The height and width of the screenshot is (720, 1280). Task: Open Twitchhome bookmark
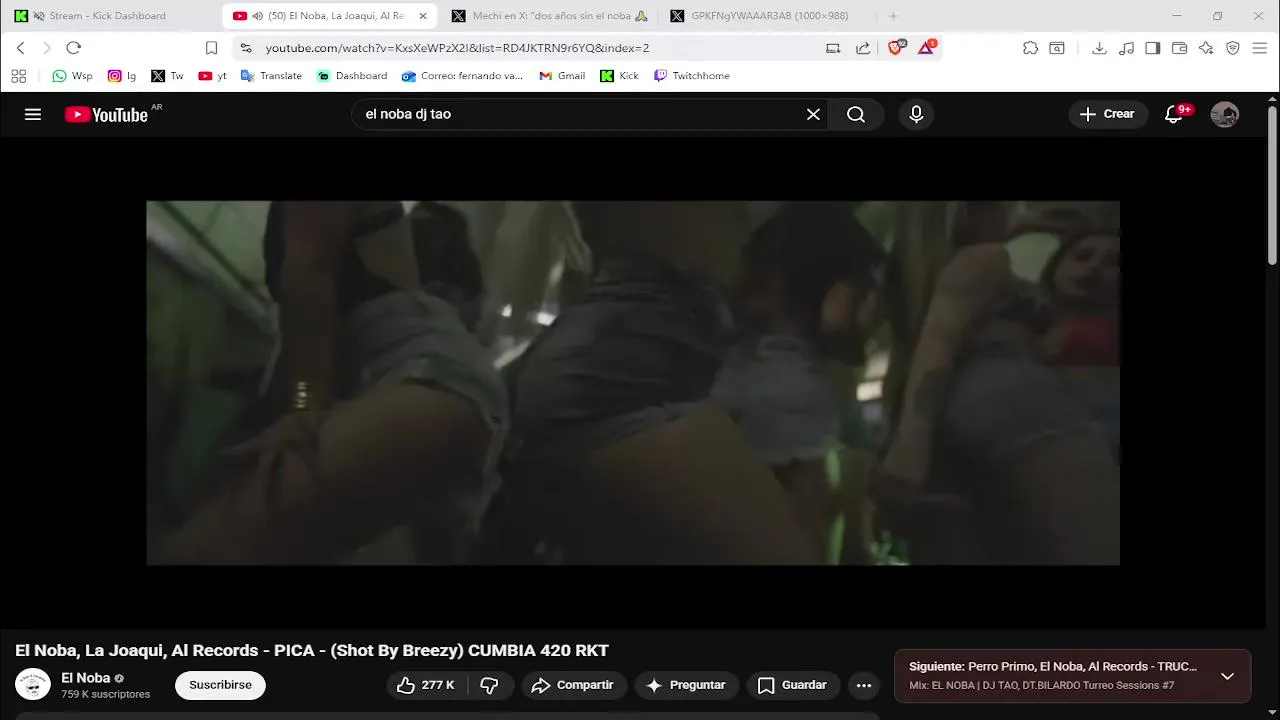(692, 76)
